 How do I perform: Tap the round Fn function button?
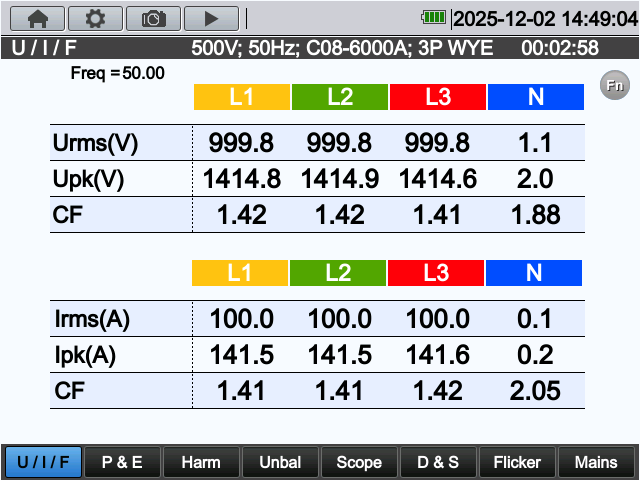(614, 85)
